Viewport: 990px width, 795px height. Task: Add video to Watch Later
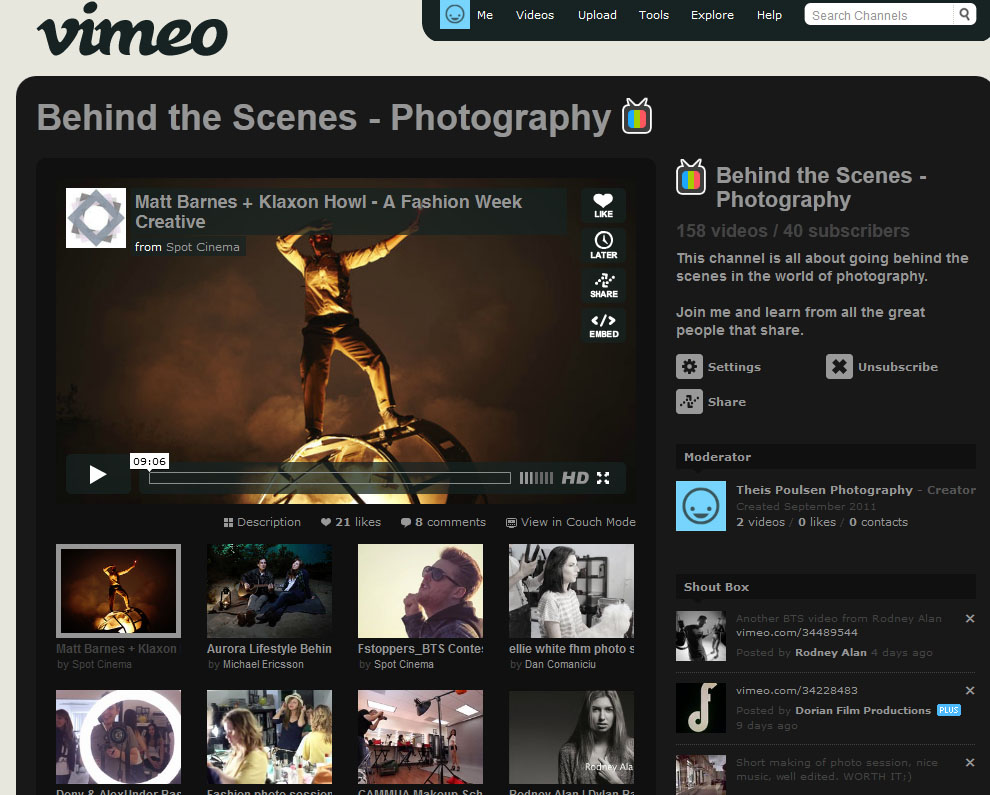tap(604, 245)
